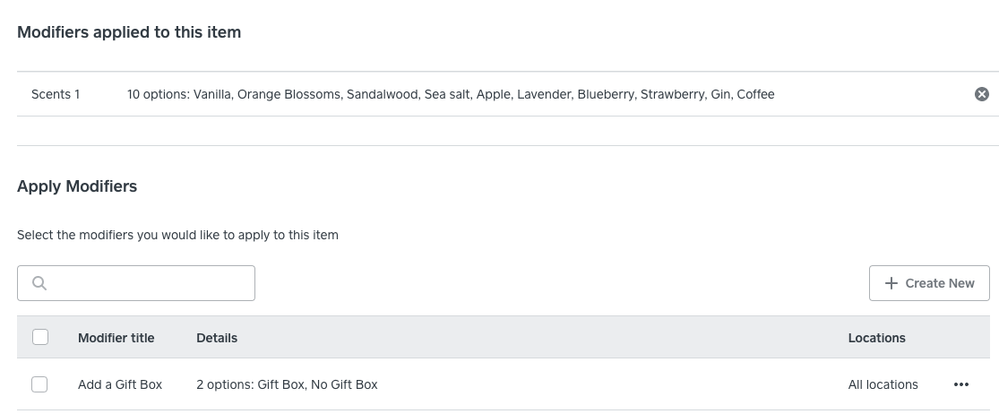Click the Apply Modifiers heading
The image size is (999, 414).
tap(77, 187)
